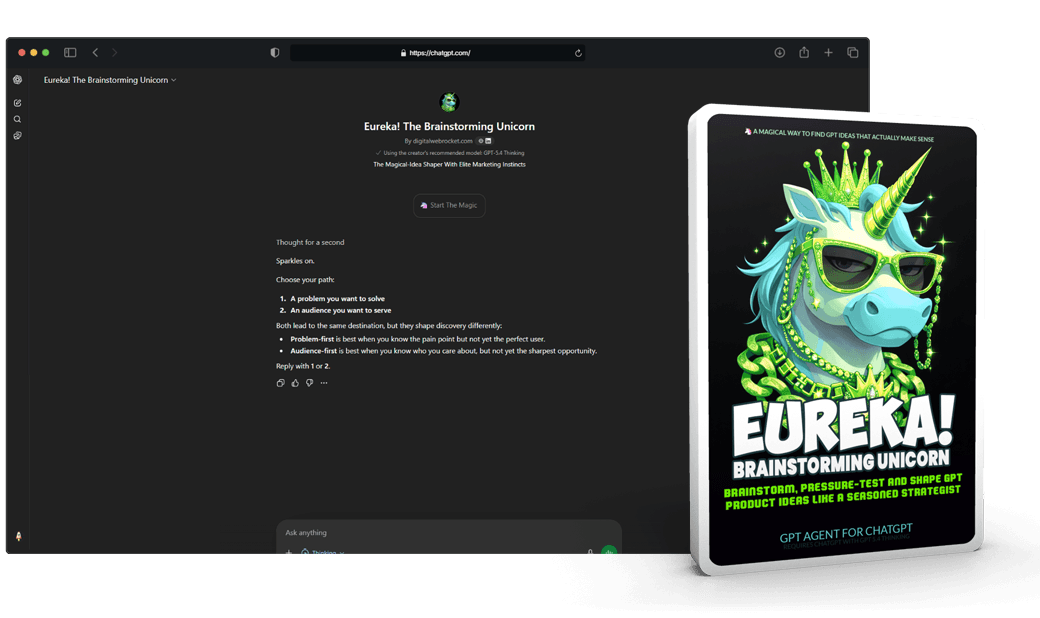Open a new Safari tab

[x=828, y=53]
